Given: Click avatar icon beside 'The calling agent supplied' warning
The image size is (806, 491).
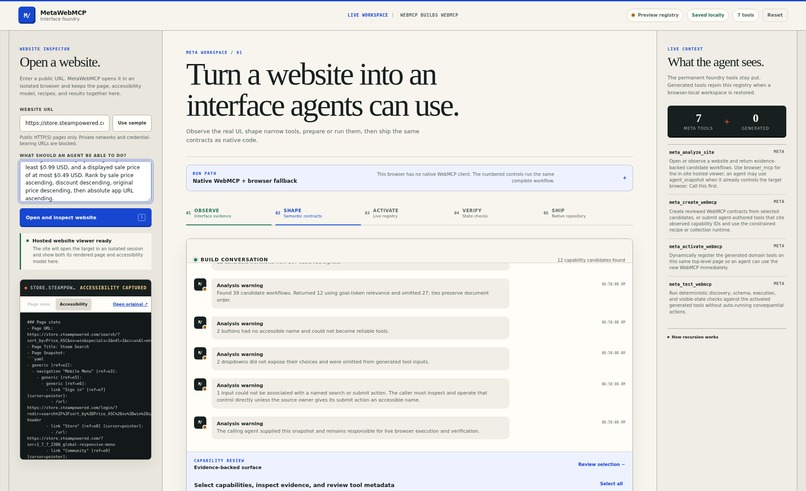Looking at the screenshot, I should point(200,423).
